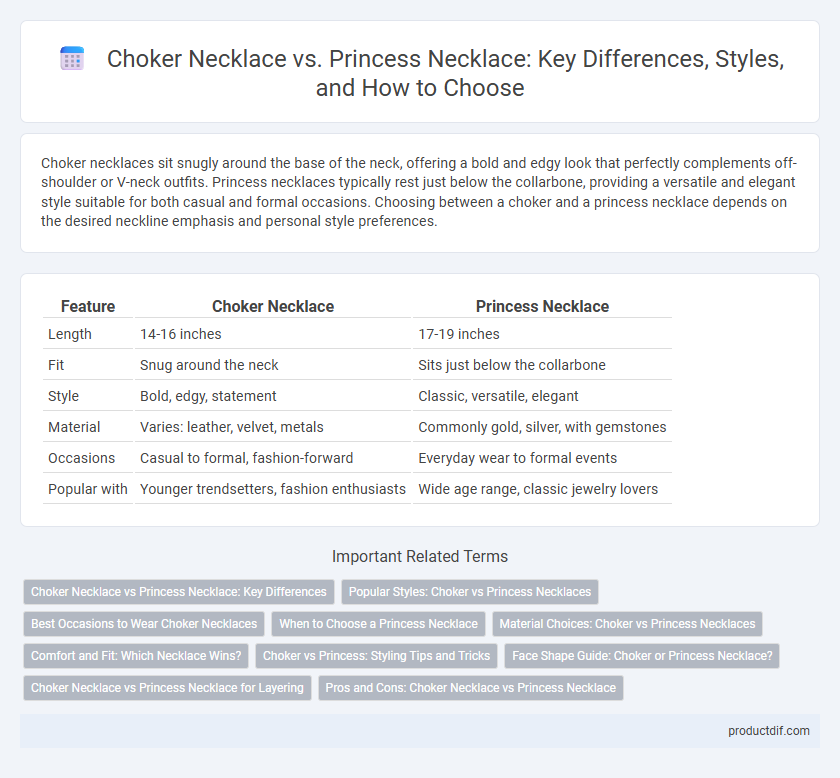This screenshot has width=840, height=778.
Task: Click the '14-16 inches' cell
Action: pyautogui.click(x=273, y=334)
